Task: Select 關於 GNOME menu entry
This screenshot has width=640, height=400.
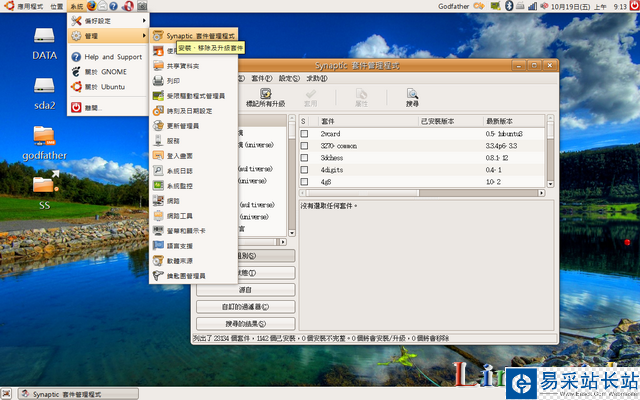Action: (108, 72)
